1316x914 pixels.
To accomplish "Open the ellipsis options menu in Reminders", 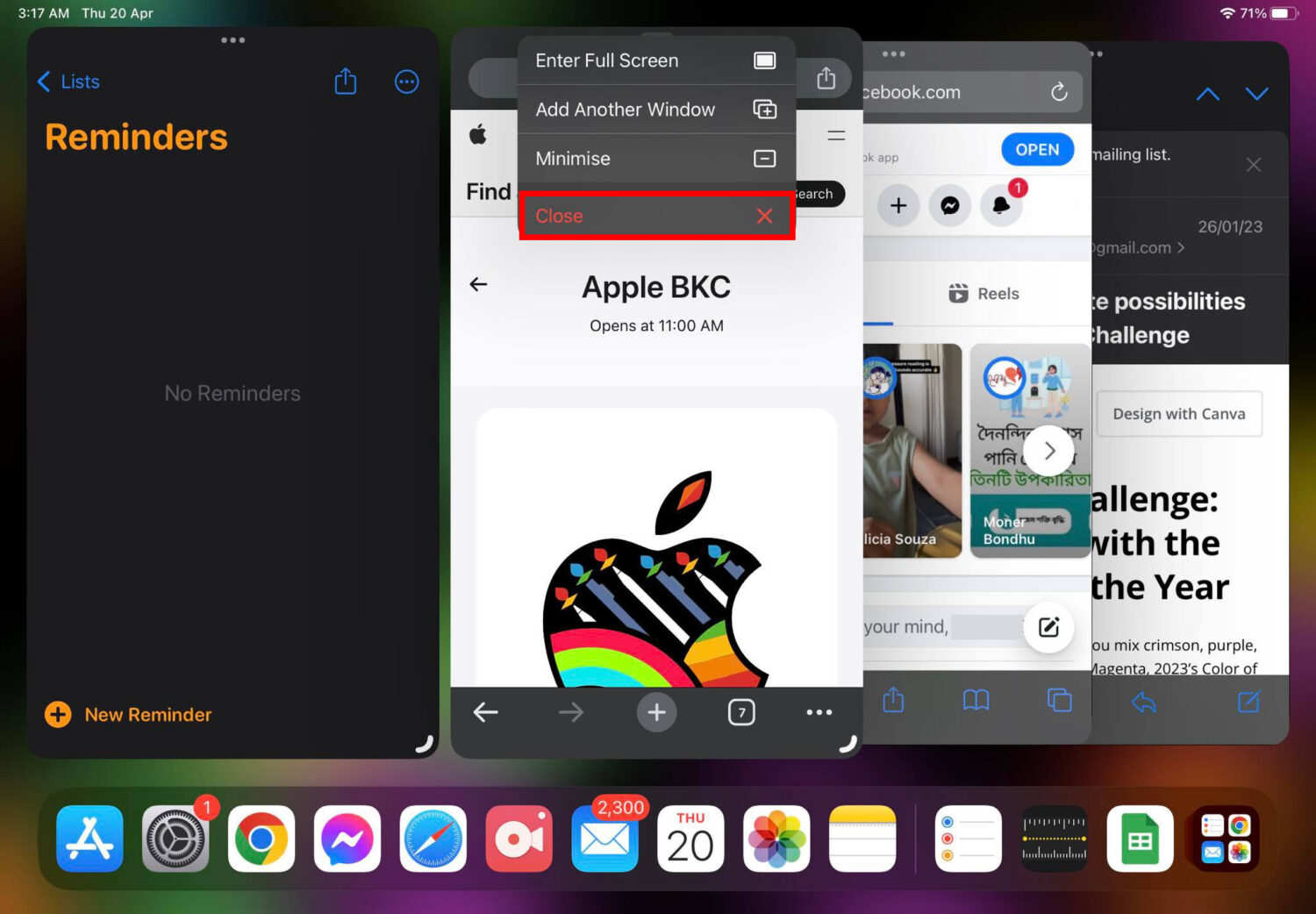I will click(406, 82).
